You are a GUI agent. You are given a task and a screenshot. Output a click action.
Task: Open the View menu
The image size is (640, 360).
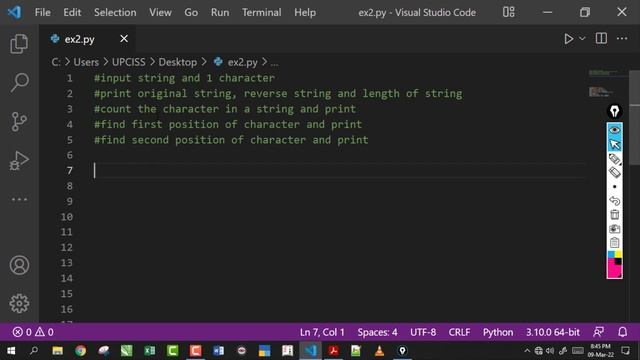(x=160, y=13)
